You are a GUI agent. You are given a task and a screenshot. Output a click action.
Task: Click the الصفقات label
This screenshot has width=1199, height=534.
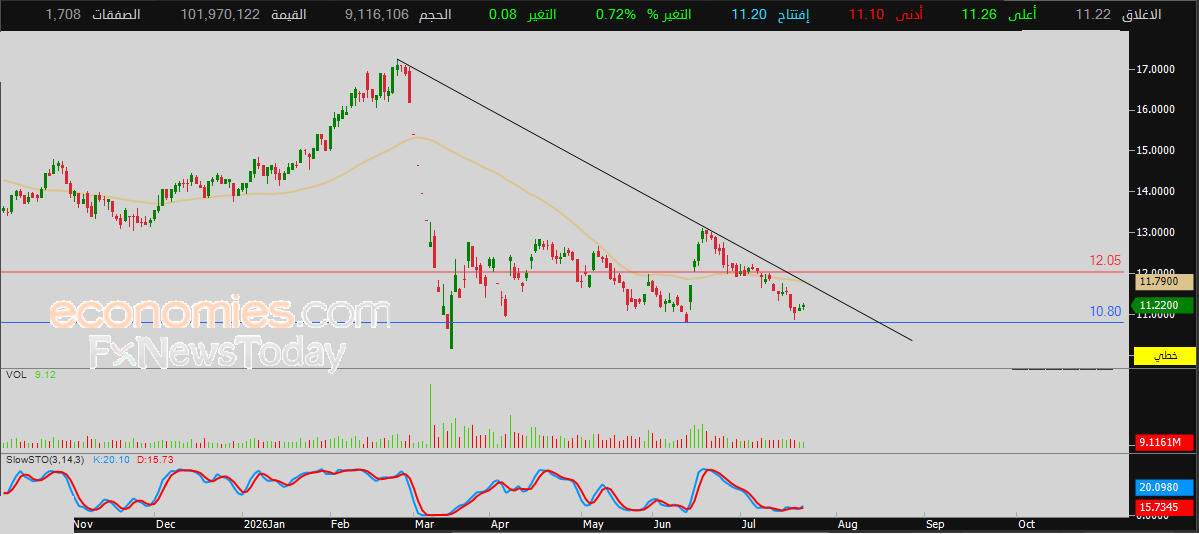click(x=116, y=15)
